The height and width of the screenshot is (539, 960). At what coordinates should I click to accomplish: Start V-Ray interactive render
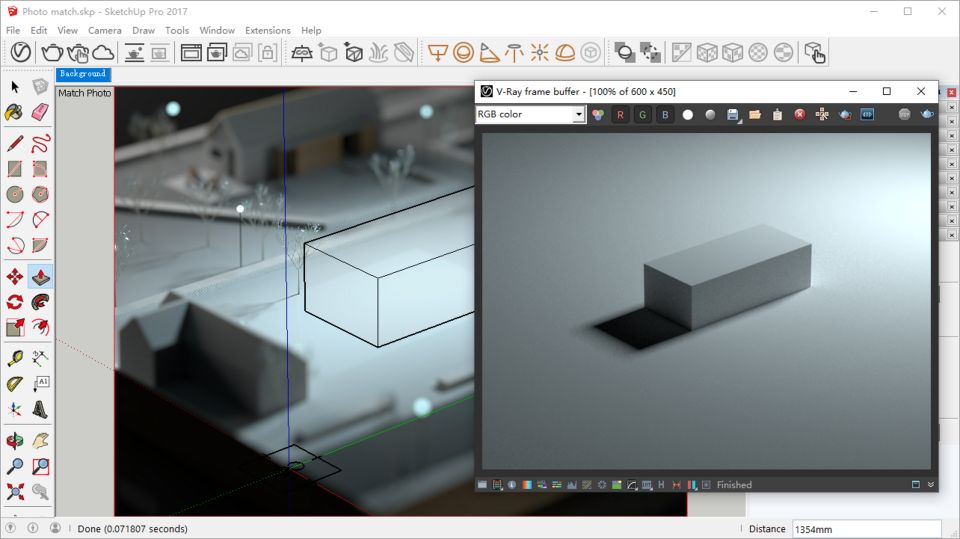(x=77, y=52)
